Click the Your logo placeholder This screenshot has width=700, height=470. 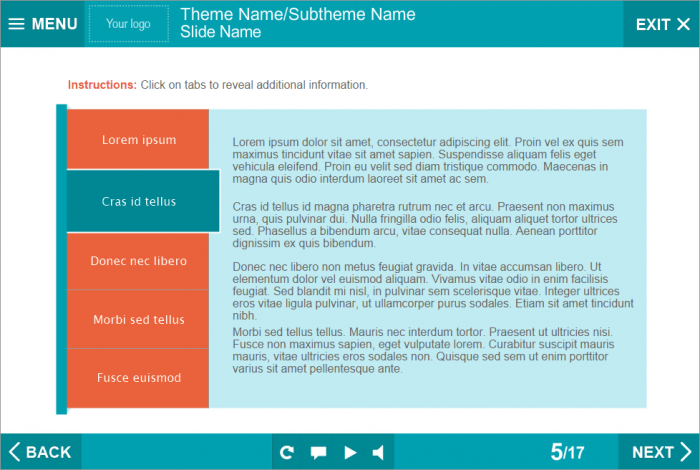pyautogui.click(x=128, y=24)
